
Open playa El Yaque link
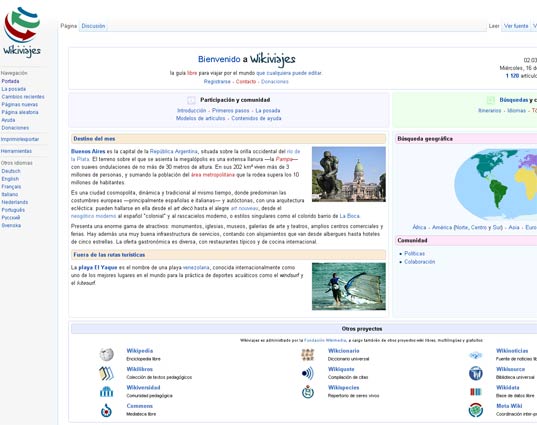click(x=98, y=267)
